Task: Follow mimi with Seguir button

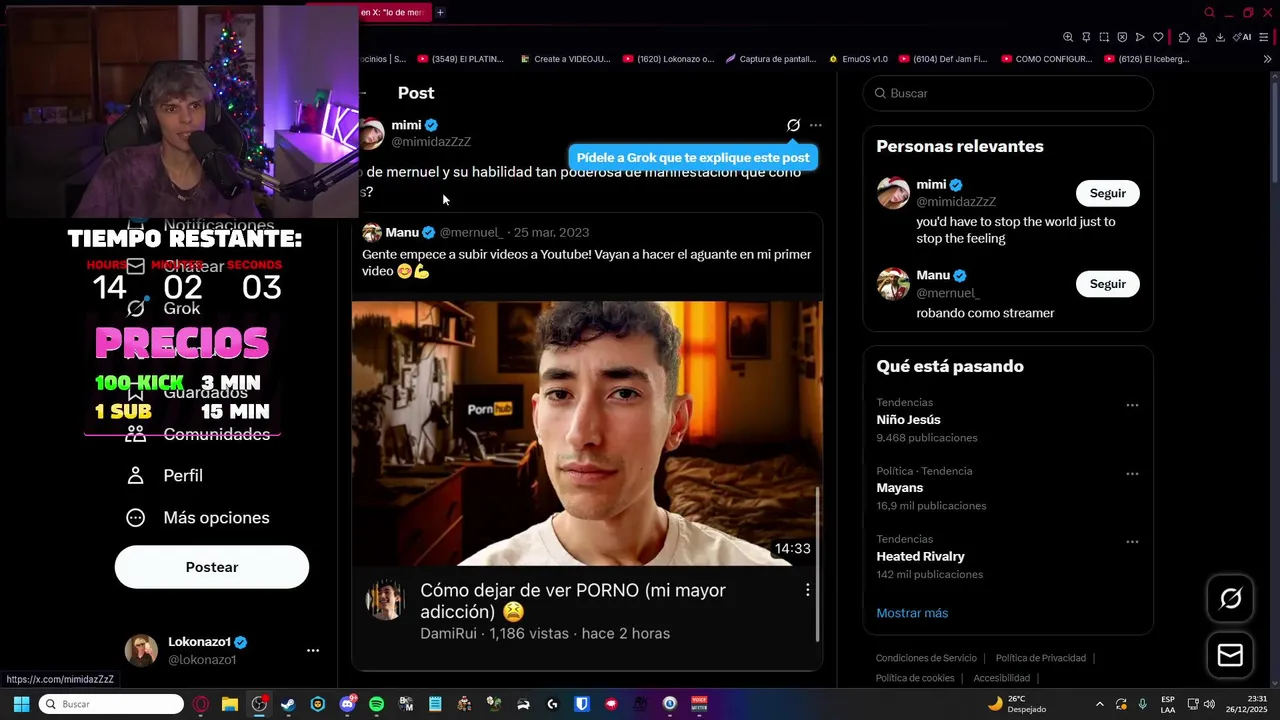Action: 1107,193
